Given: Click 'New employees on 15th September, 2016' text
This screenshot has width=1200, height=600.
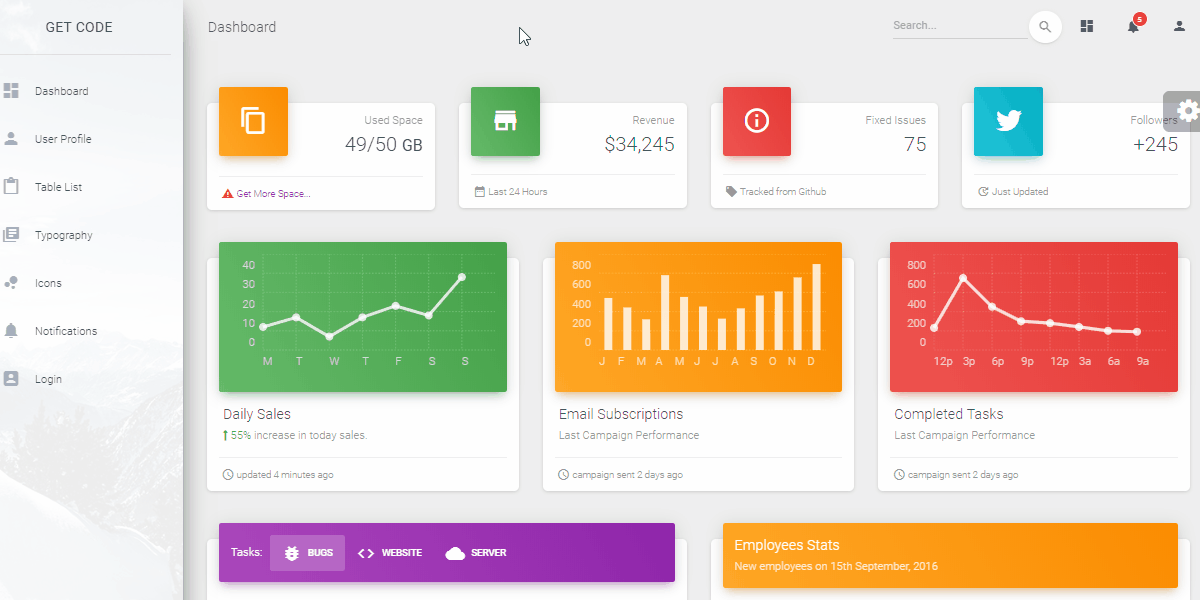Looking at the screenshot, I should (x=836, y=566).
